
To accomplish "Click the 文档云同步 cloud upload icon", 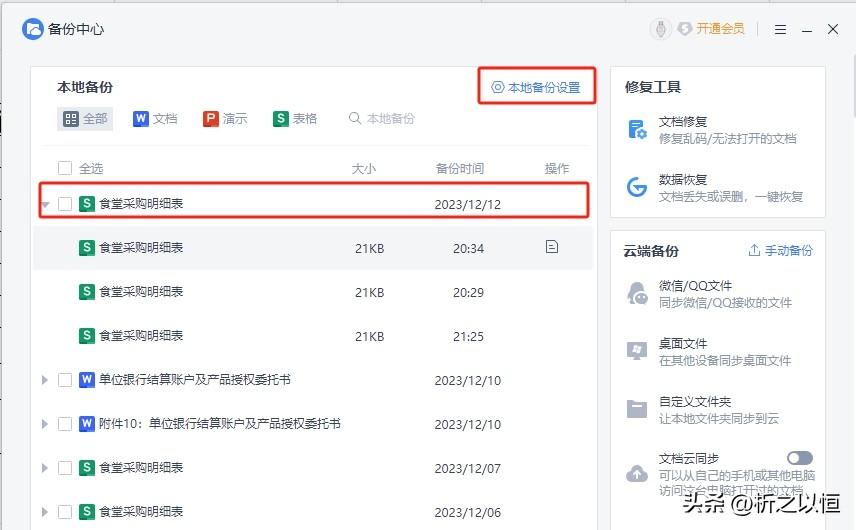I will [637, 473].
